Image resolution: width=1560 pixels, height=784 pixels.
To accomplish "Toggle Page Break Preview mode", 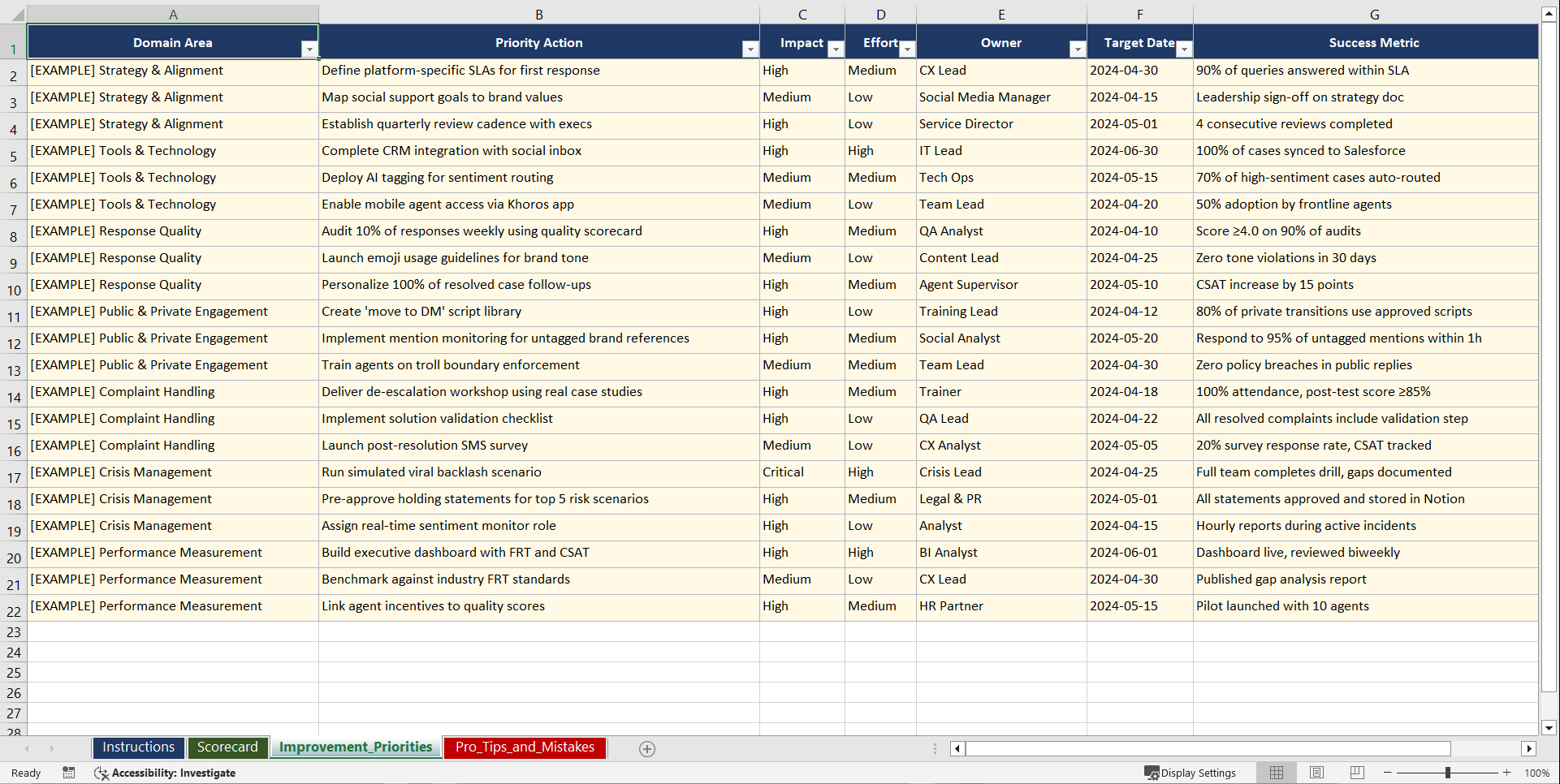I will [x=1356, y=773].
